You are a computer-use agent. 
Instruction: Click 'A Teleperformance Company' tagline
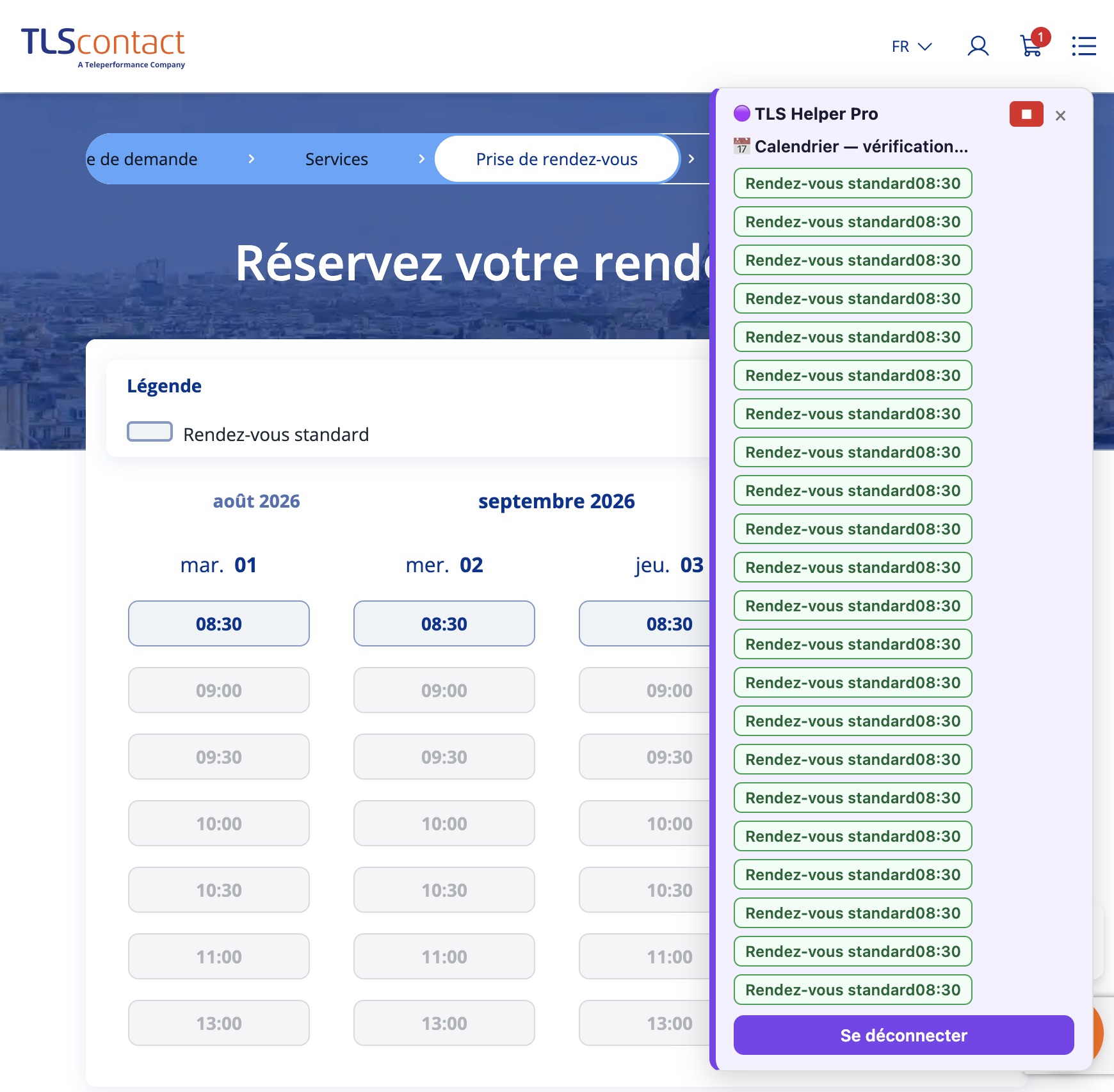tap(131, 65)
